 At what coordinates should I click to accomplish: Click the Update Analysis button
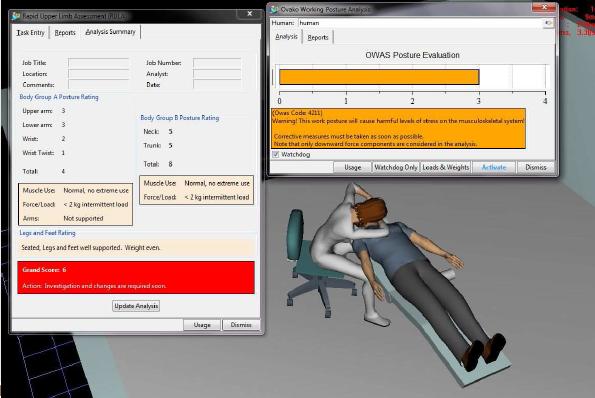(x=136, y=306)
